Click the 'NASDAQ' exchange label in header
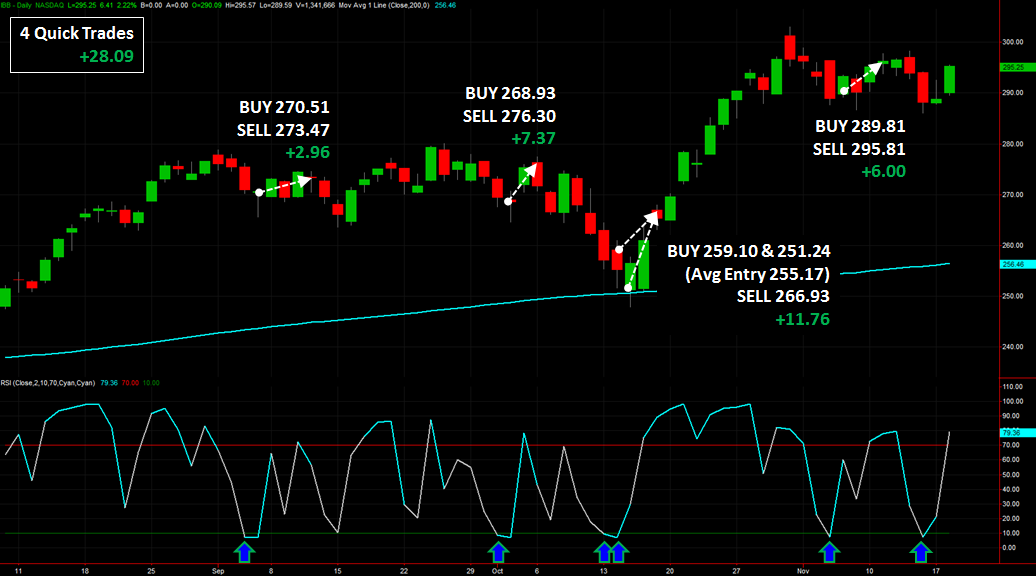 click(x=50, y=5)
